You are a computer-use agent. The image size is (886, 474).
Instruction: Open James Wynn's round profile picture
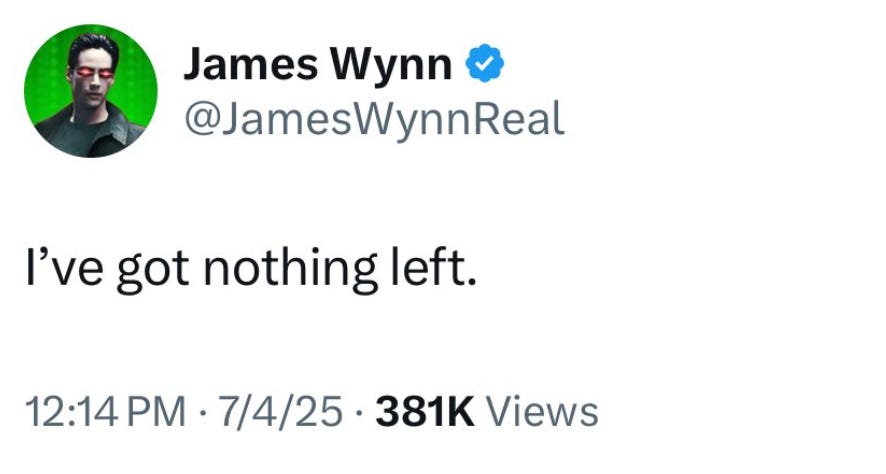click(90, 91)
